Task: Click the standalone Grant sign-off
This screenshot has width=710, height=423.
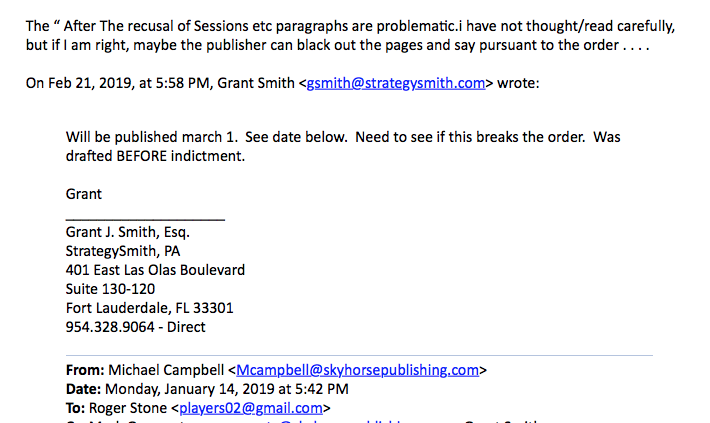Action: [x=84, y=193]
